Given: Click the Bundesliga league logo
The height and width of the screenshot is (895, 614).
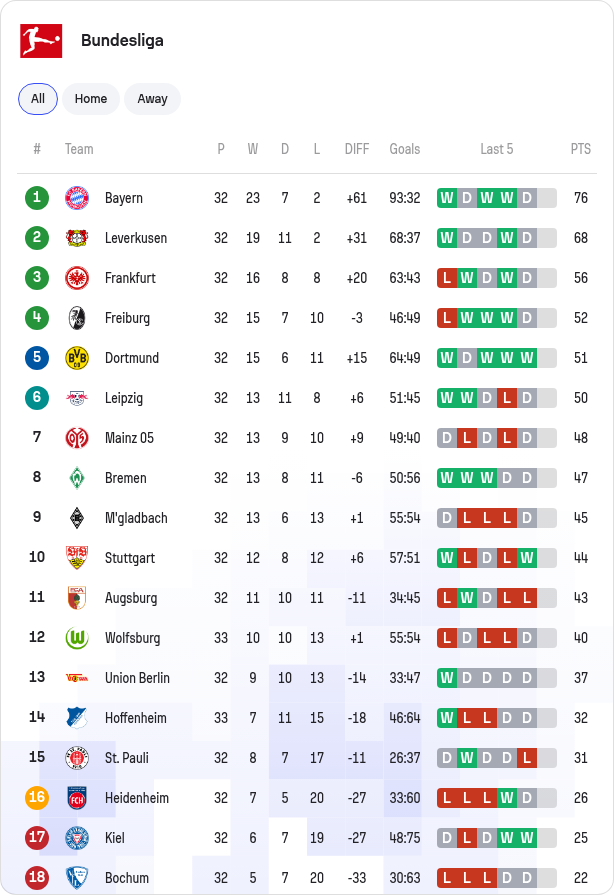Looking at the screenshot, I should [x=41, y=41].
